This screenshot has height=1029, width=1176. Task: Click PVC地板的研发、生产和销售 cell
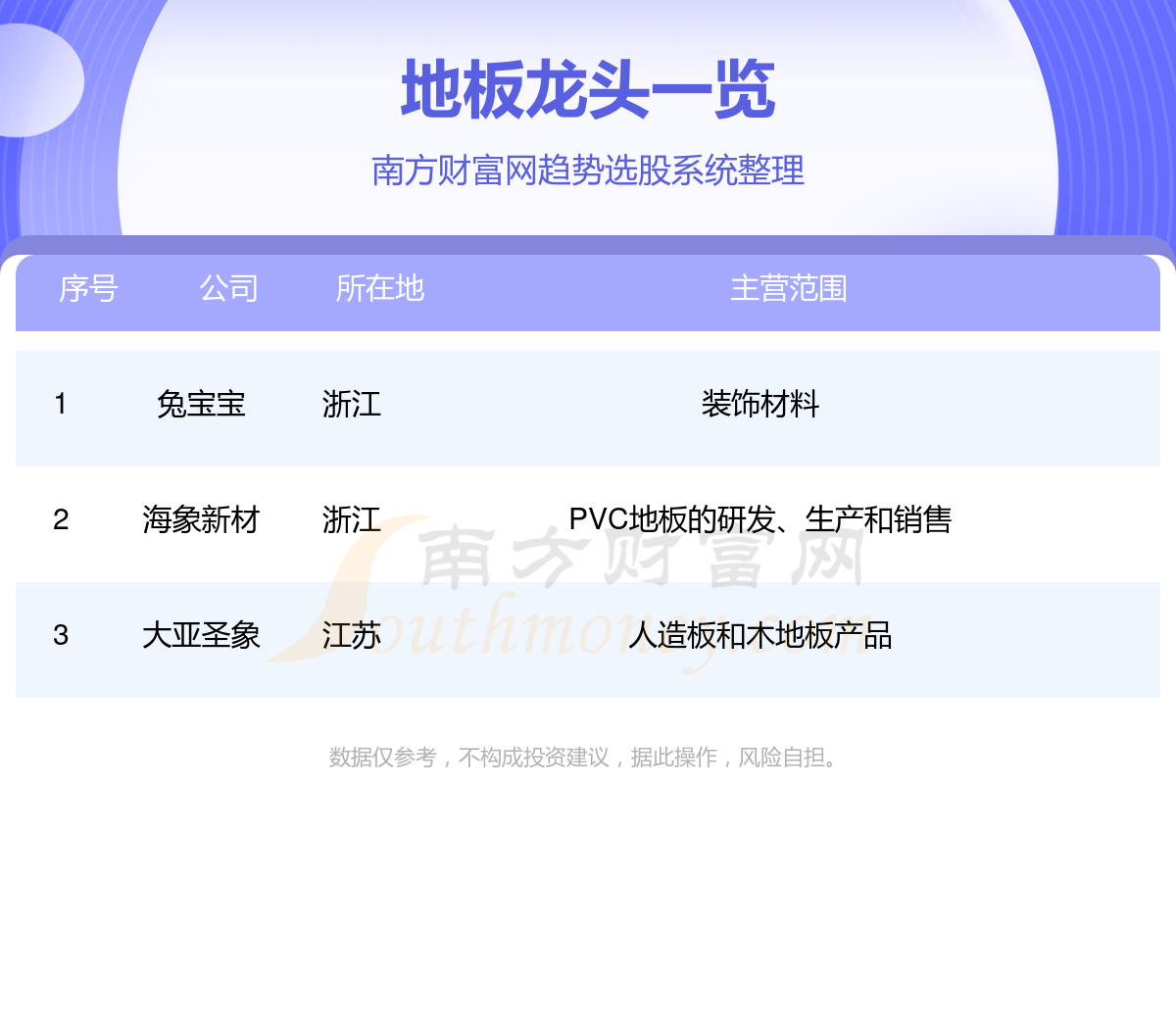pyautogui.click(x=760, y=519)
